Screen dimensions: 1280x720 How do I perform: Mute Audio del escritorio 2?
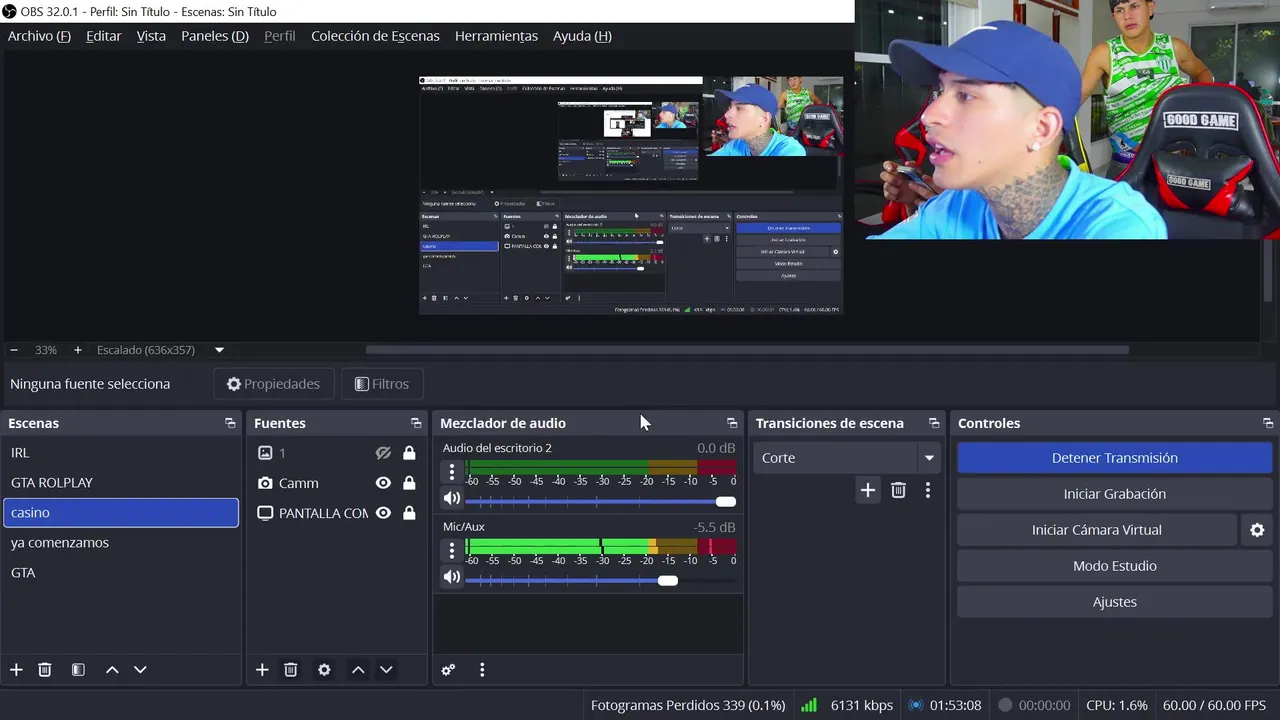tap(452, 498)
